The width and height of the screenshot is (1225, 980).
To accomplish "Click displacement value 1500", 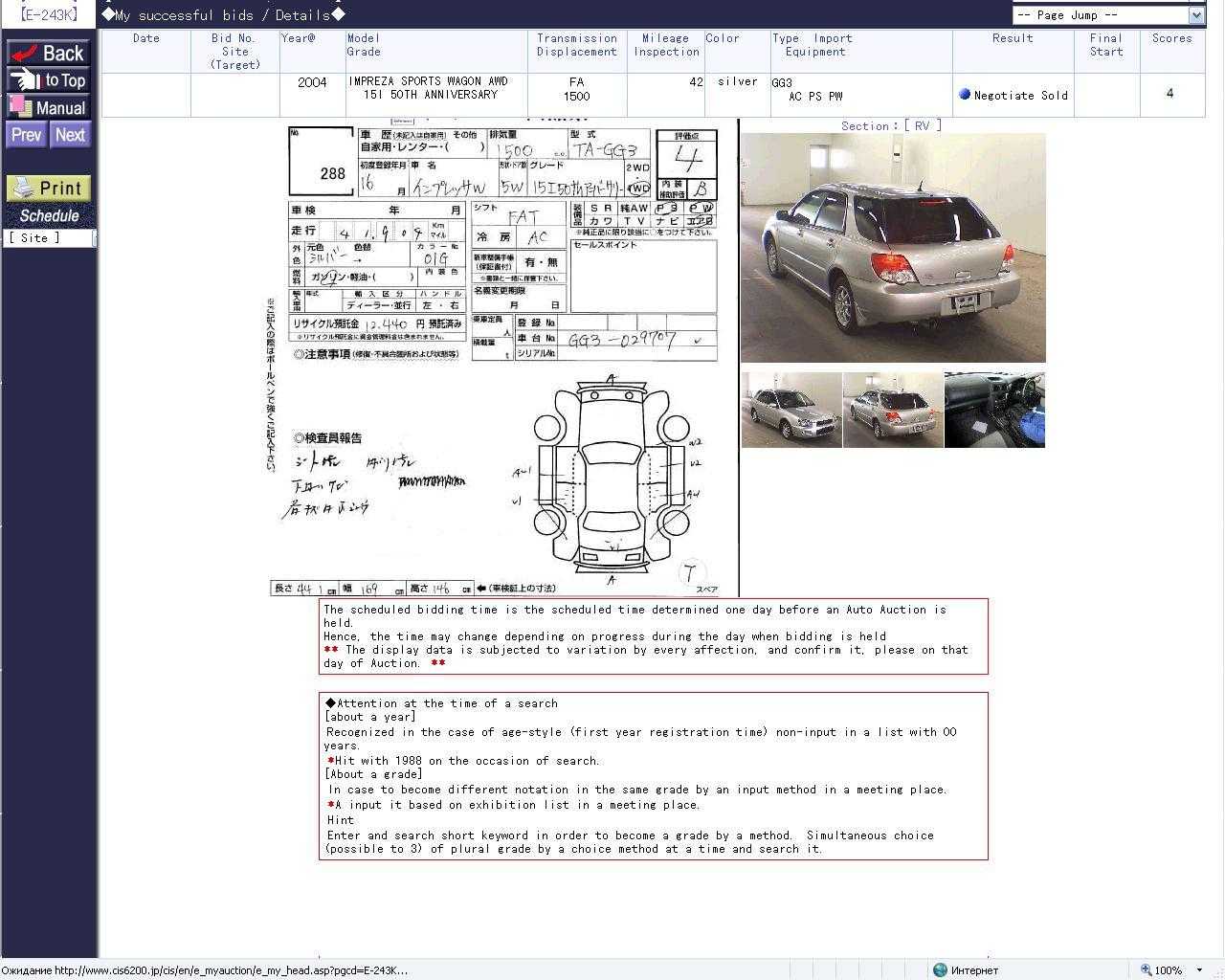I will (576, 97).
